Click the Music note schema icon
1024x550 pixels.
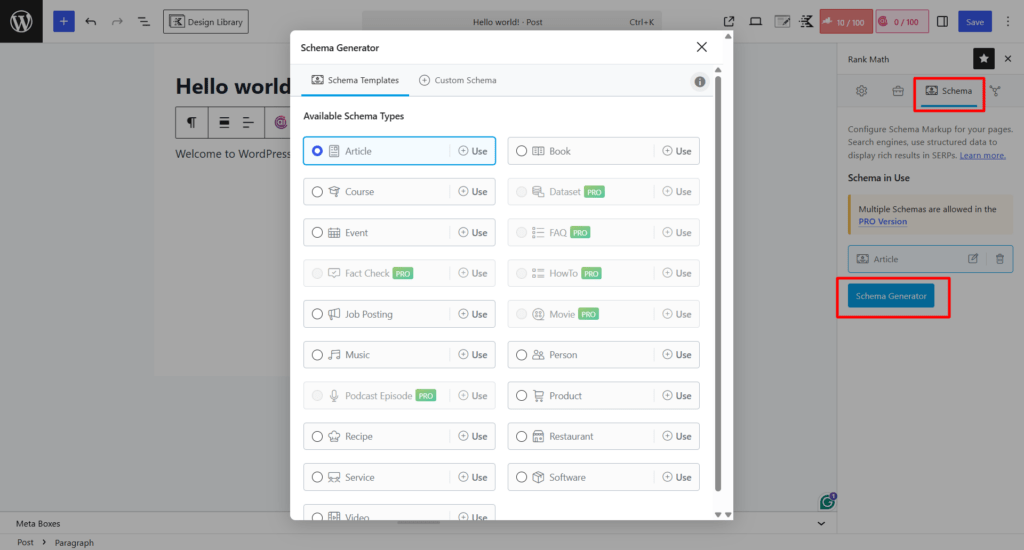(334, 355)
